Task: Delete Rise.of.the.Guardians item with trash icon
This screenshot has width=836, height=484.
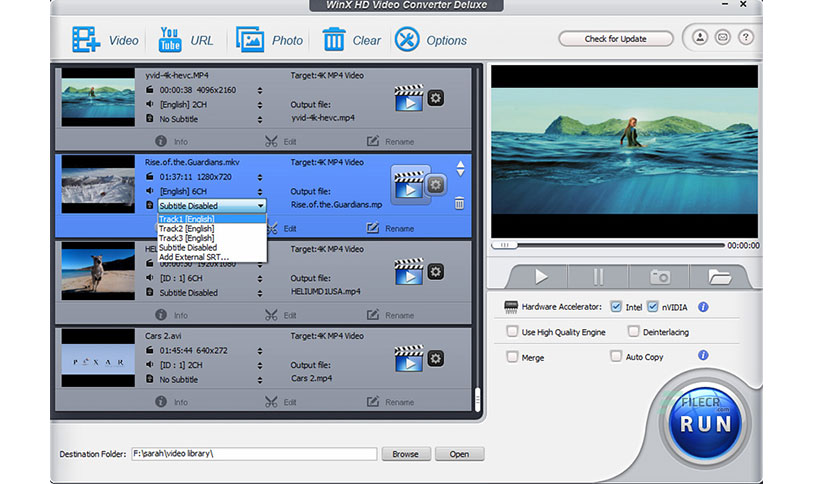Action: [459, 203]
